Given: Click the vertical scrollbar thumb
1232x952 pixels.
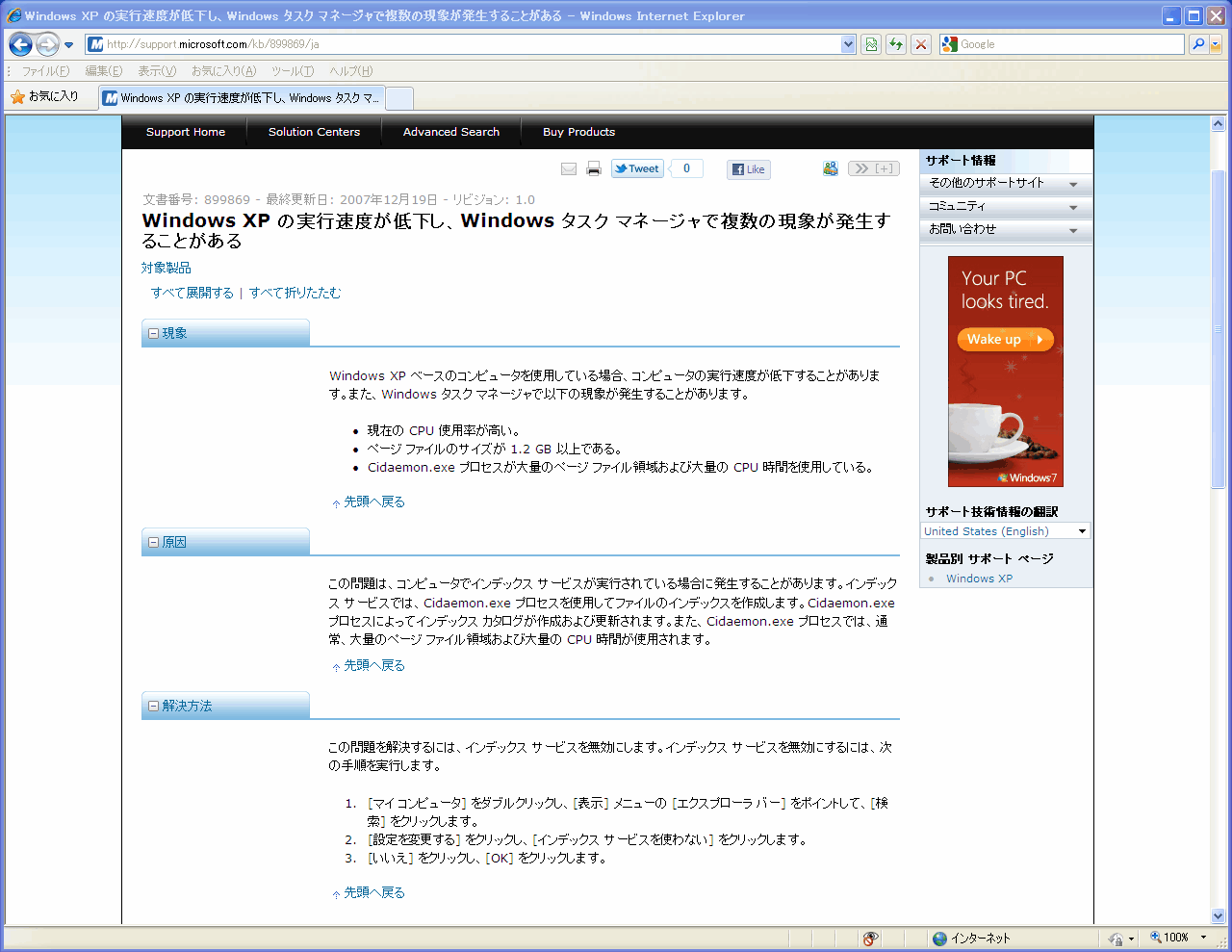Looking at the screenshot, I should [x=1218, y=331].
